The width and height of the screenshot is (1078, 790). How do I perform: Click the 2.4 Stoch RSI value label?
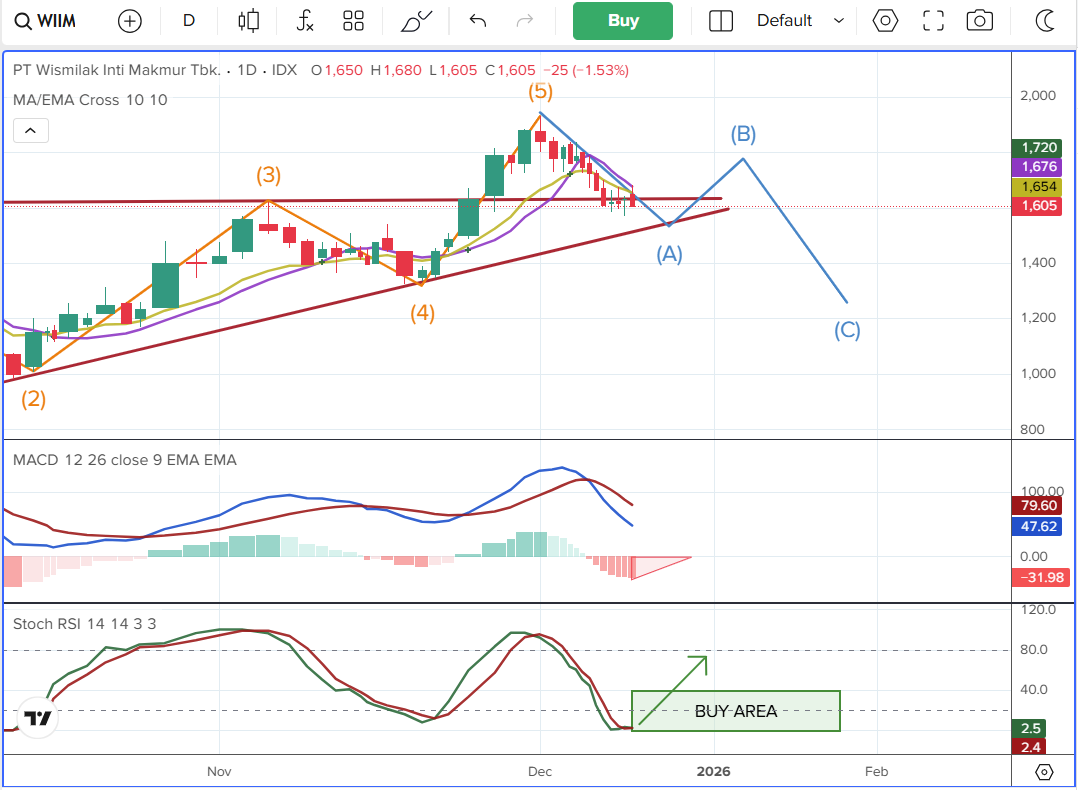coord(1029,747)
